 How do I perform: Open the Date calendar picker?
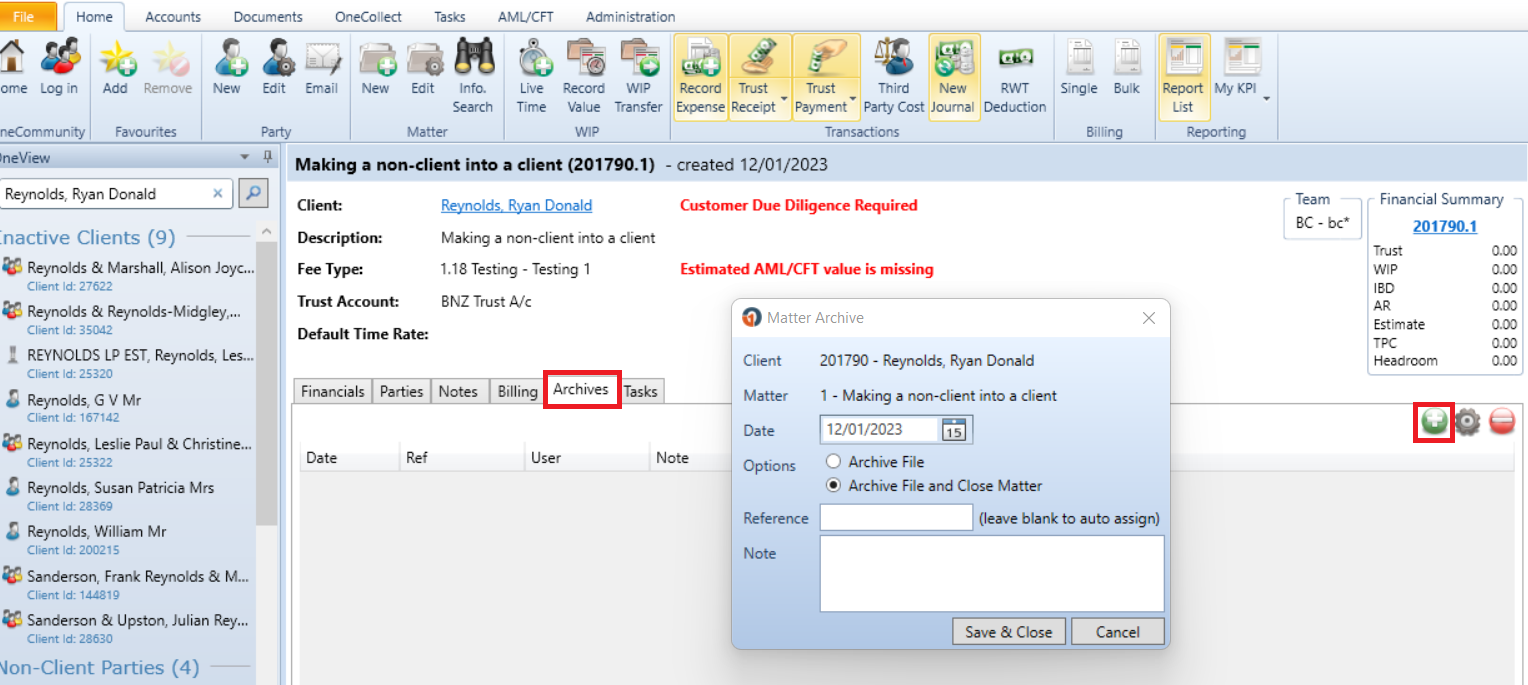[x=954, y=430]
